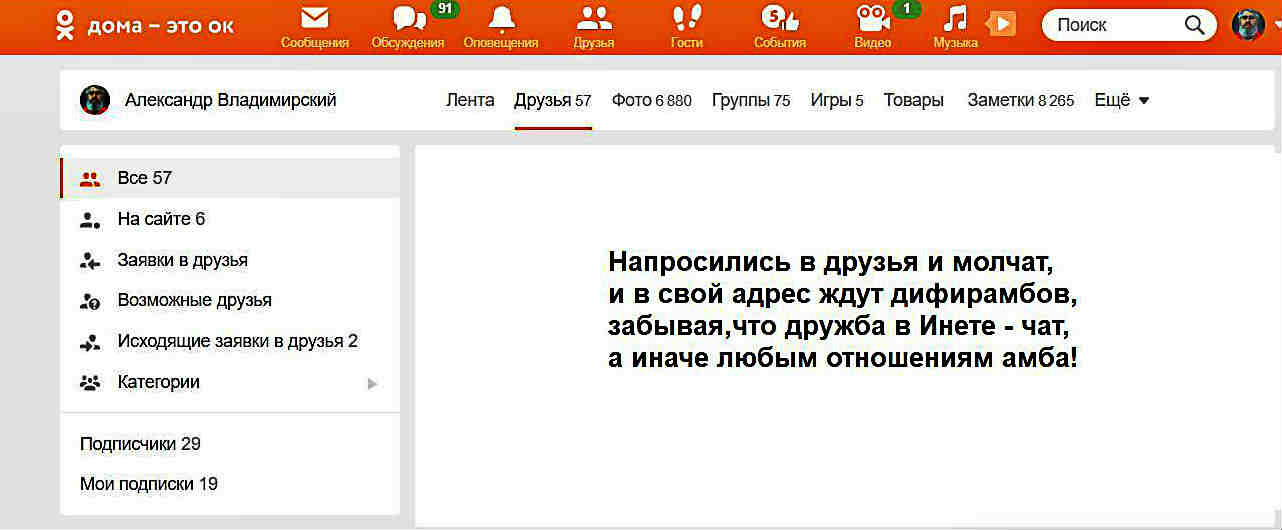Click the poem line "Напросились в друзья и молчат,"
Screen dimensions: 1282x530
[832, 264]
